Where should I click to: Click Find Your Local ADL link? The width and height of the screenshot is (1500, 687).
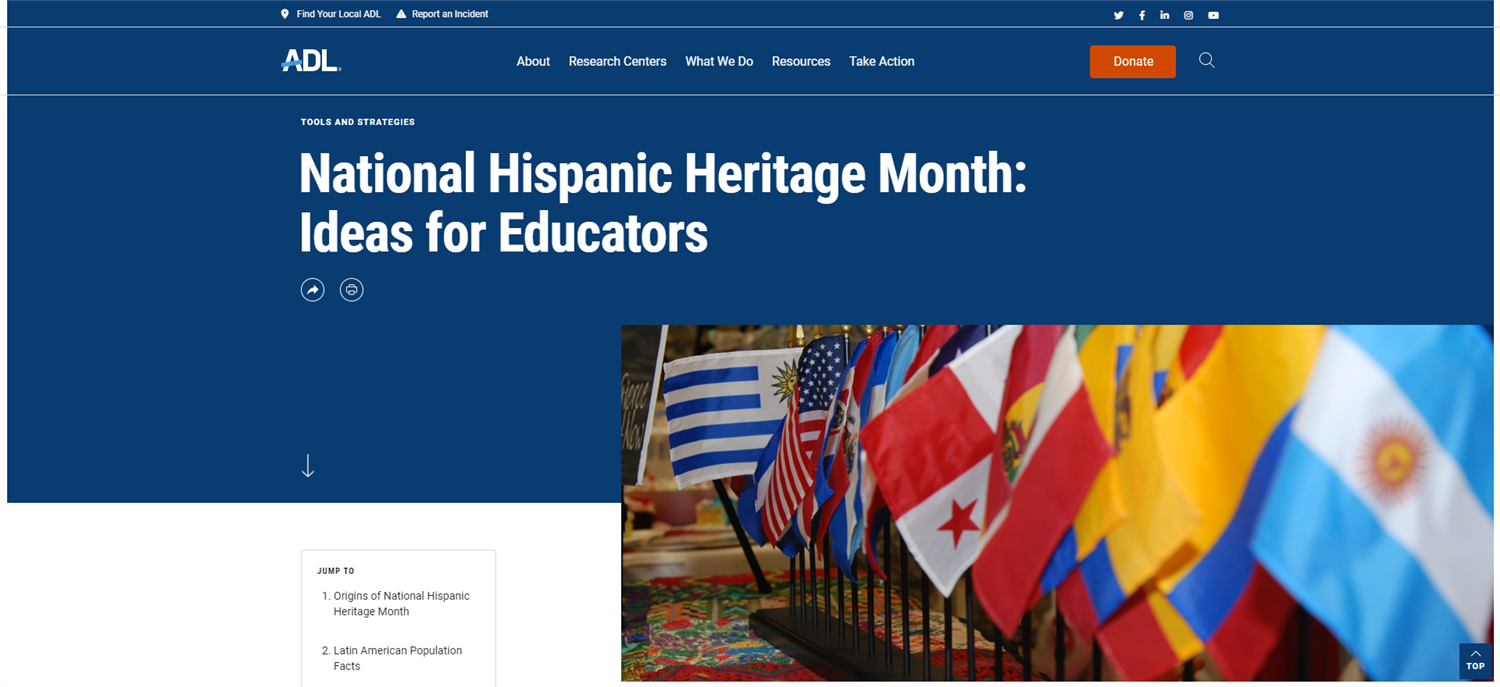[338, 14]
